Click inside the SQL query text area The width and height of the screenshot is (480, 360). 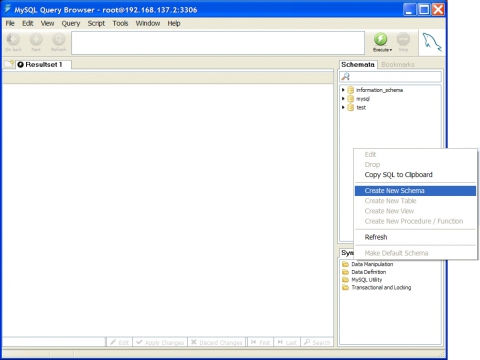coord(218,43)
